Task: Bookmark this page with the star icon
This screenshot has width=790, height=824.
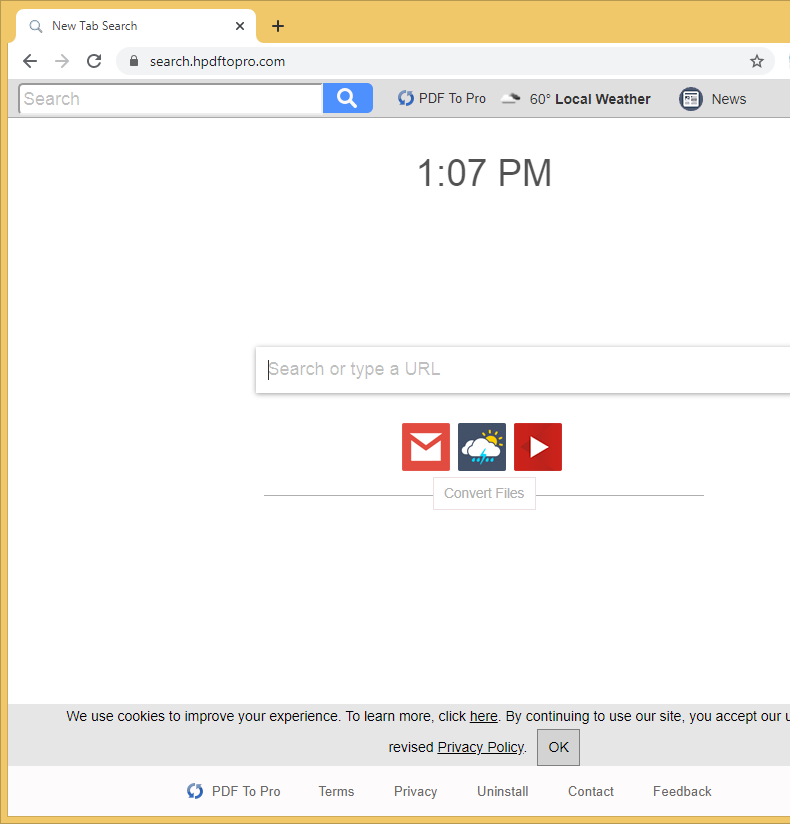Action: [x=756, y=61]
